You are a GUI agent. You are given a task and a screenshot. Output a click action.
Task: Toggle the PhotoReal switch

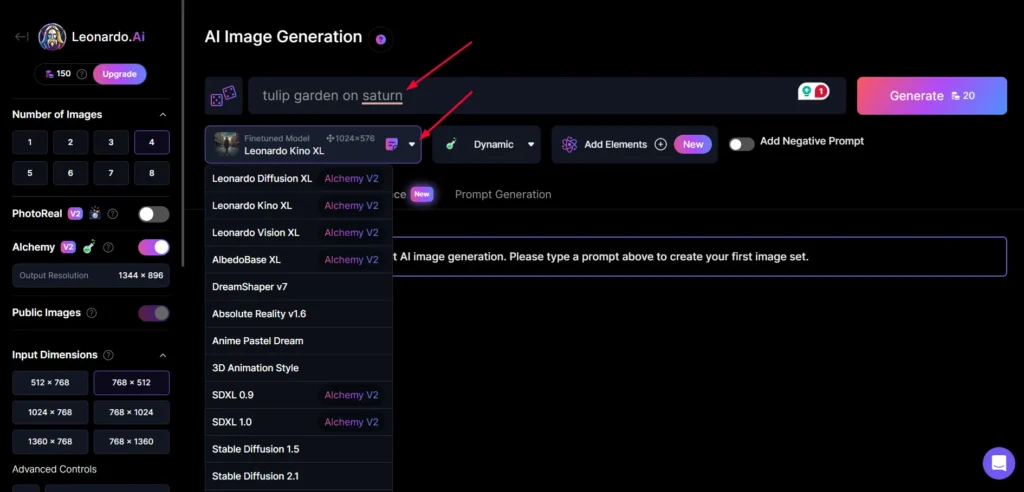(153, 214)
